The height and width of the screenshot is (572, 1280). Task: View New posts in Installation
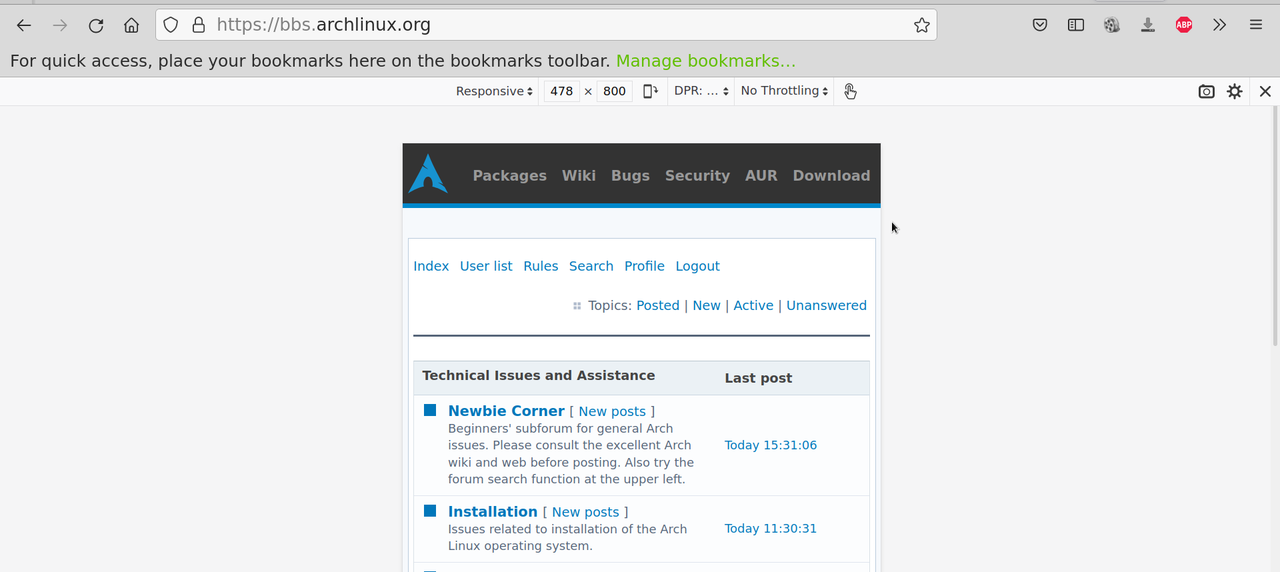(x=586, y=512)
